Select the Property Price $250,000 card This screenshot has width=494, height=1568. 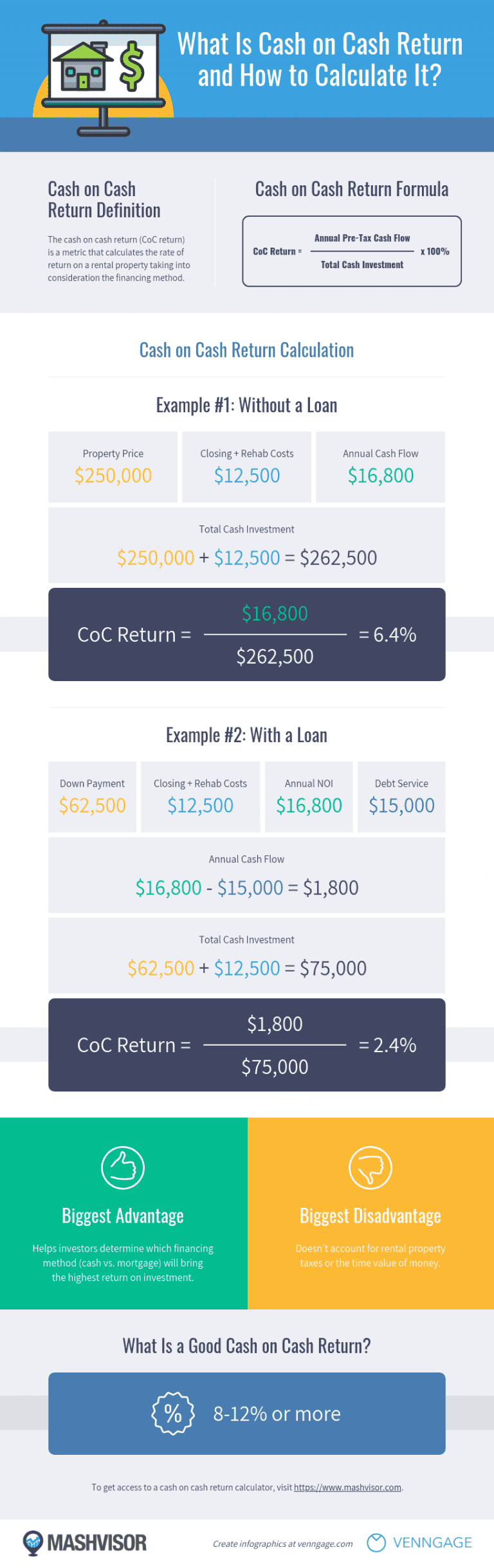click(x=113, y=467)
